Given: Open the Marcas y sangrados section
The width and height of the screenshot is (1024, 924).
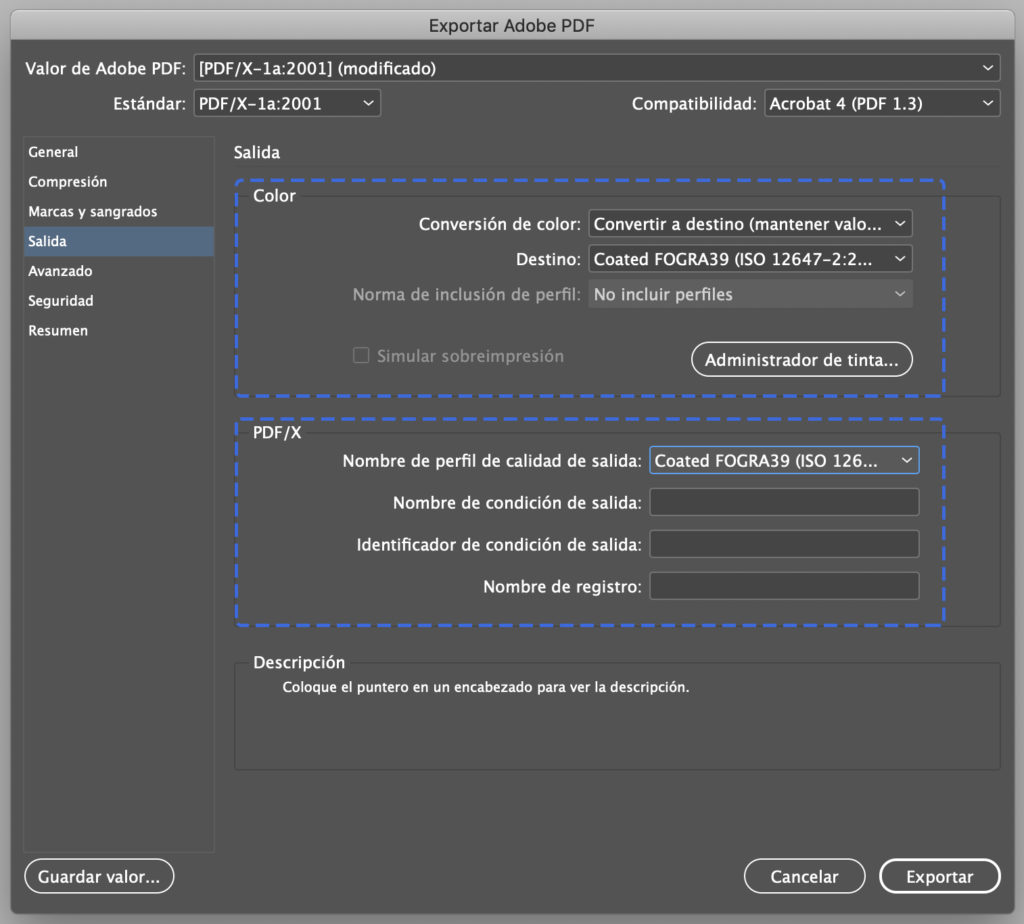Looking at the screenshot, I should [x=119, y=212].
